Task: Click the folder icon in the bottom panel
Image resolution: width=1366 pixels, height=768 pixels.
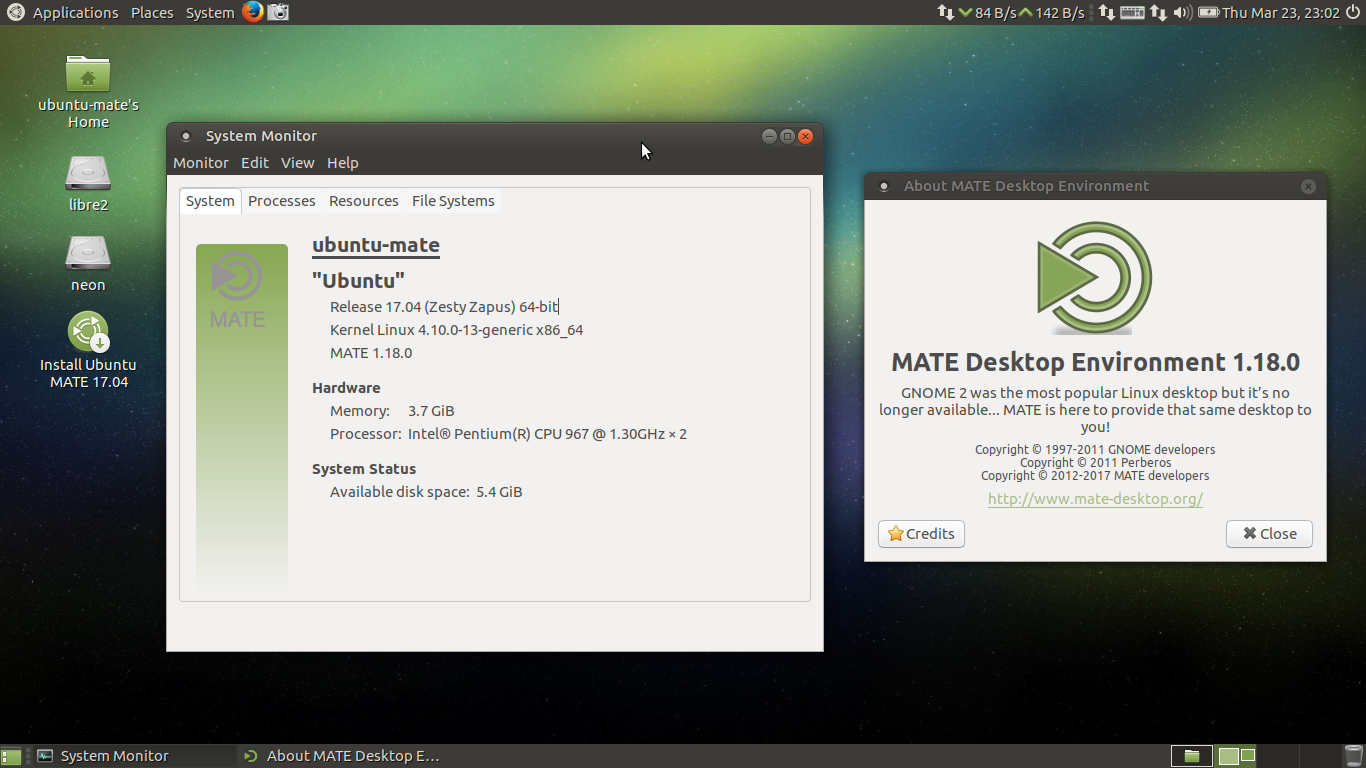Action: tap(1192, 756)
